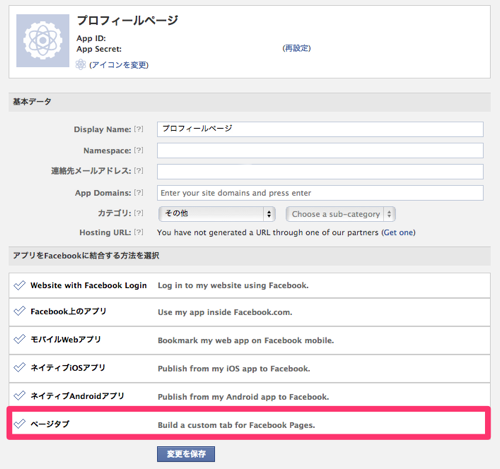Click the help [?] next to Namespace

coord(139,150)
